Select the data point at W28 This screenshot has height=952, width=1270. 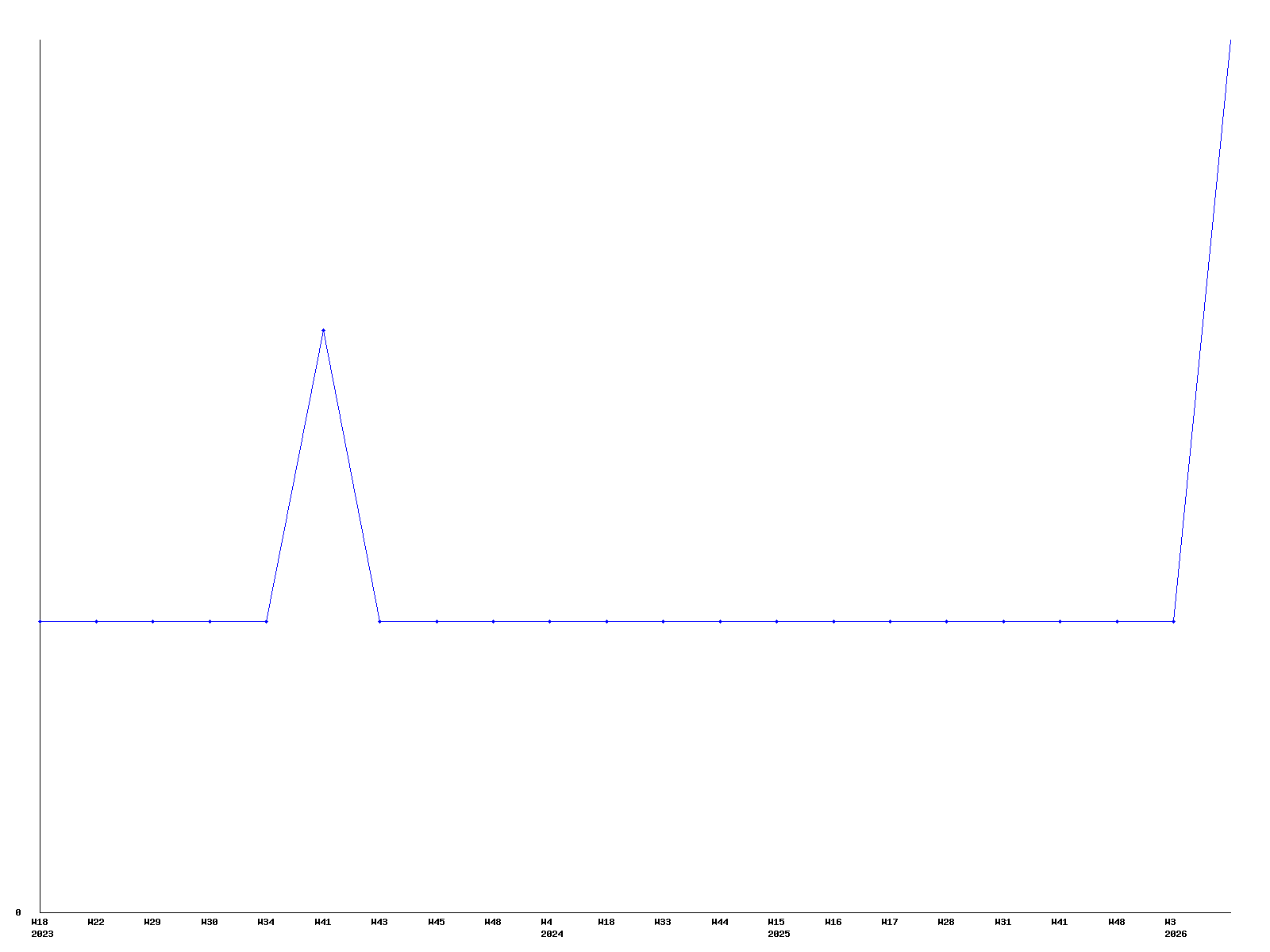946,621
